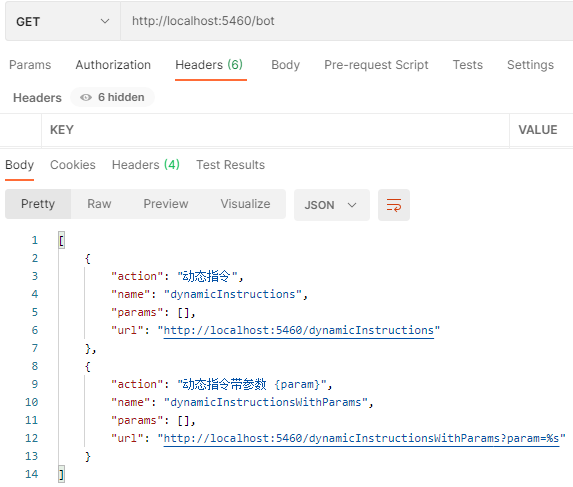Switch response view to Preview
The height and width of the screenshot is (487, 573).
pos(166,204)
